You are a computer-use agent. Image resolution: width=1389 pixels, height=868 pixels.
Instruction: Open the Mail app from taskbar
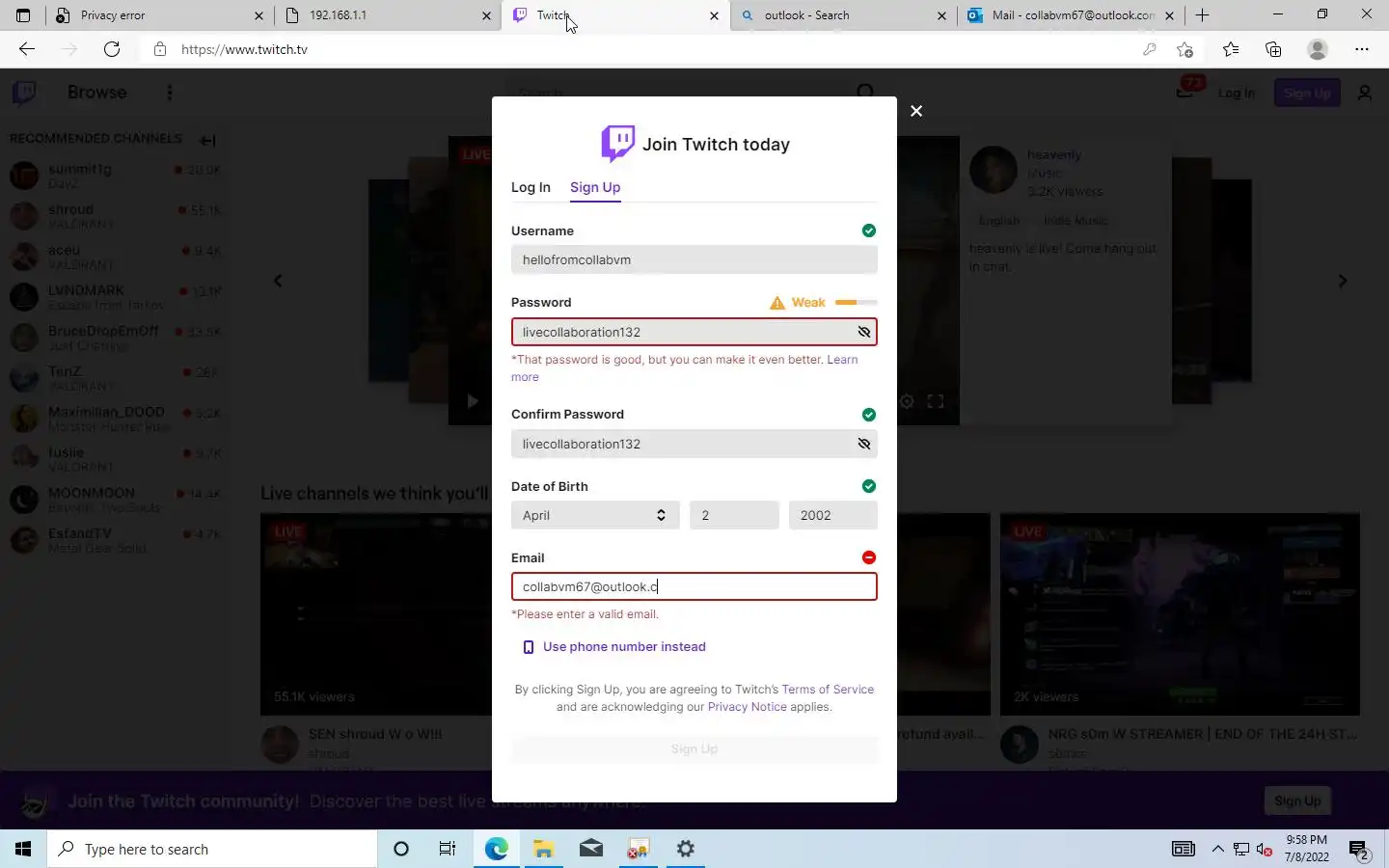(x=591, y=849)
